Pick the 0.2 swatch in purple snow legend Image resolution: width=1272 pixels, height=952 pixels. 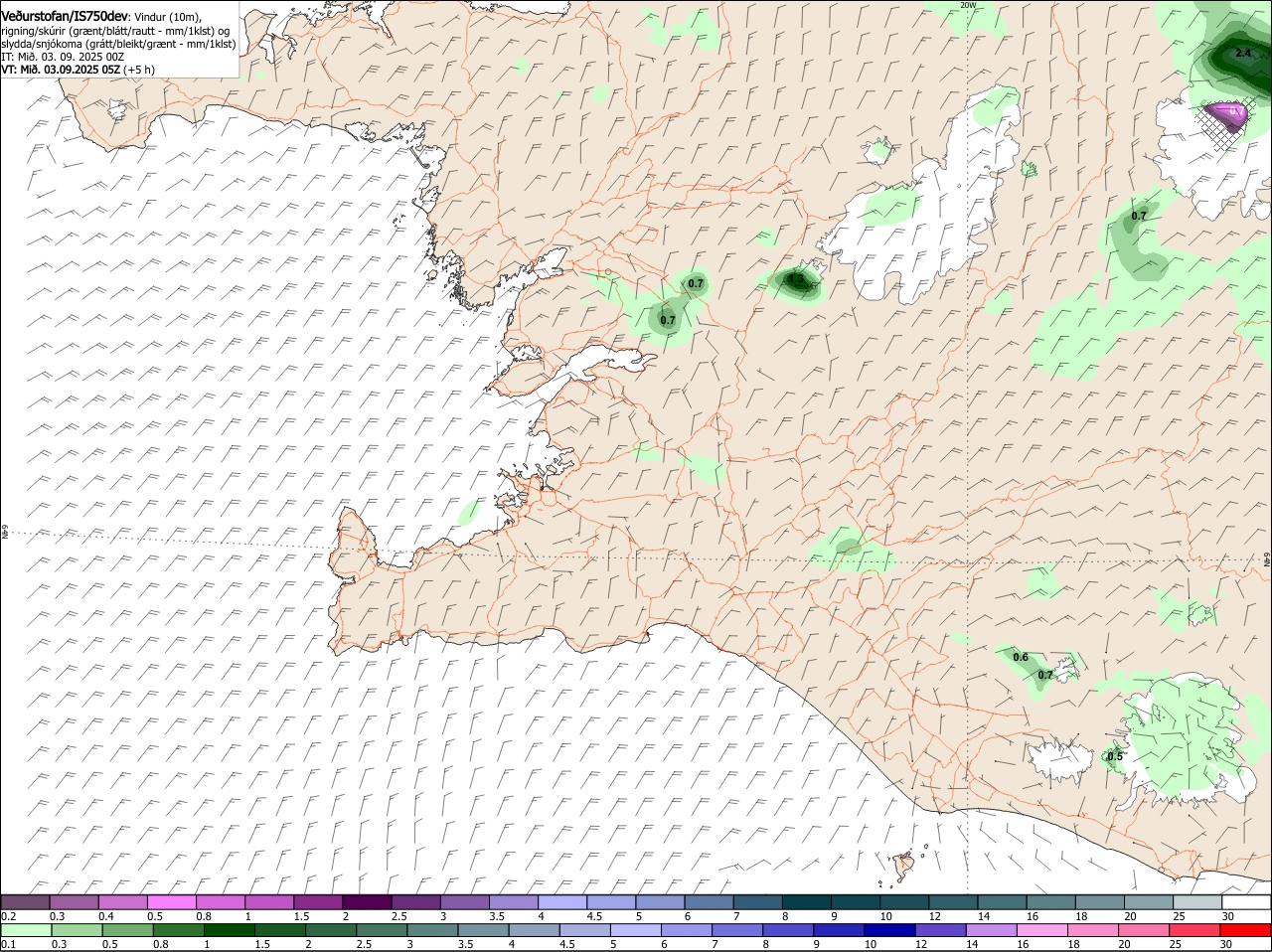[x=25, y=901]
